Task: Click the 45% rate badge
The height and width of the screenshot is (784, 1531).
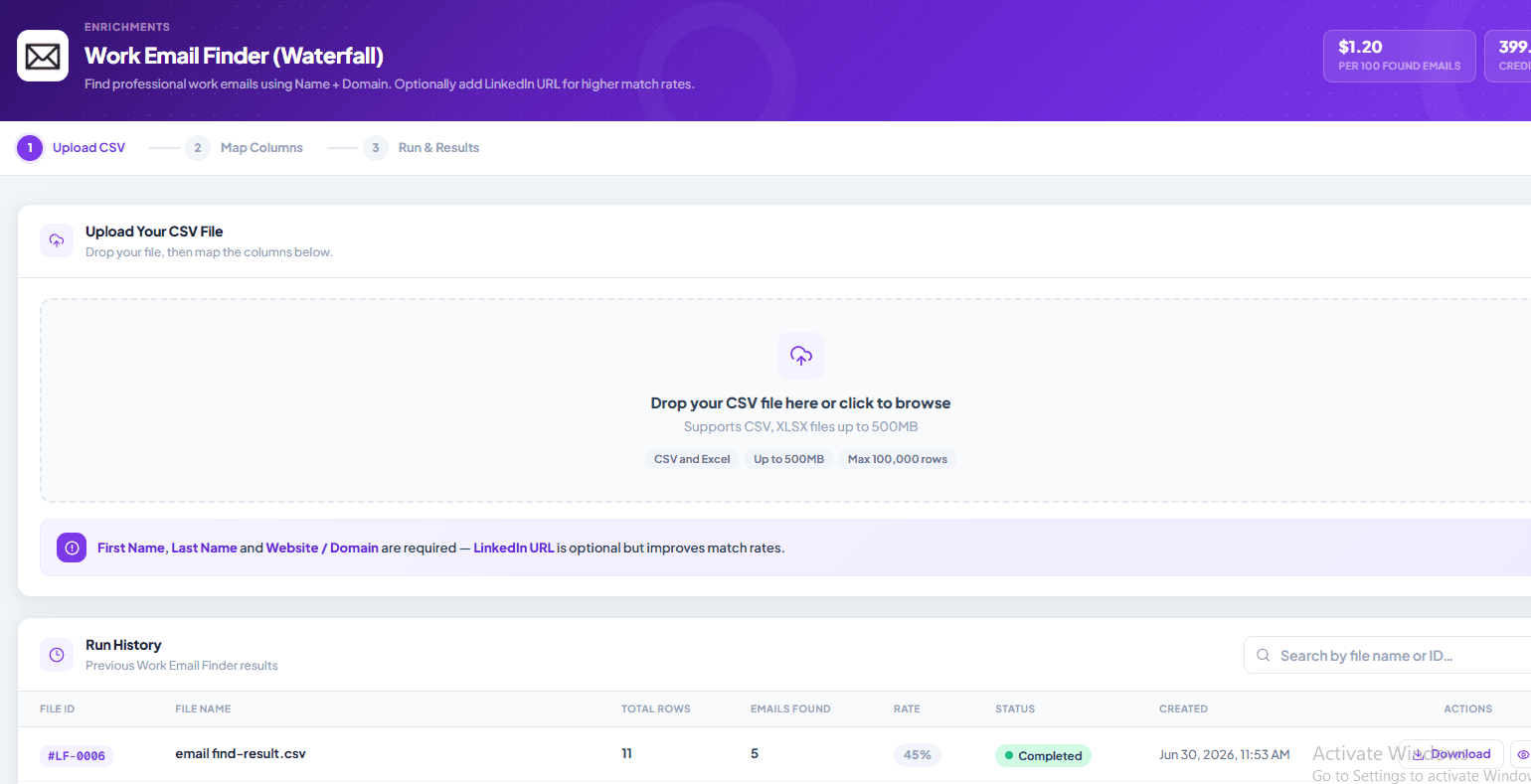Action: 918,755
